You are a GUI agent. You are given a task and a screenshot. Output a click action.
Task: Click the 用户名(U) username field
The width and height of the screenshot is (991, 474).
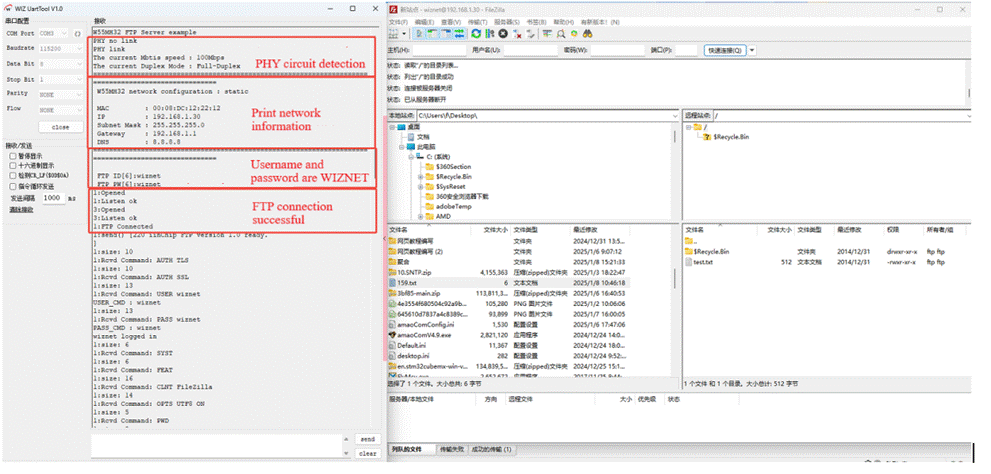pyautogui.click(x=530, y=50)
